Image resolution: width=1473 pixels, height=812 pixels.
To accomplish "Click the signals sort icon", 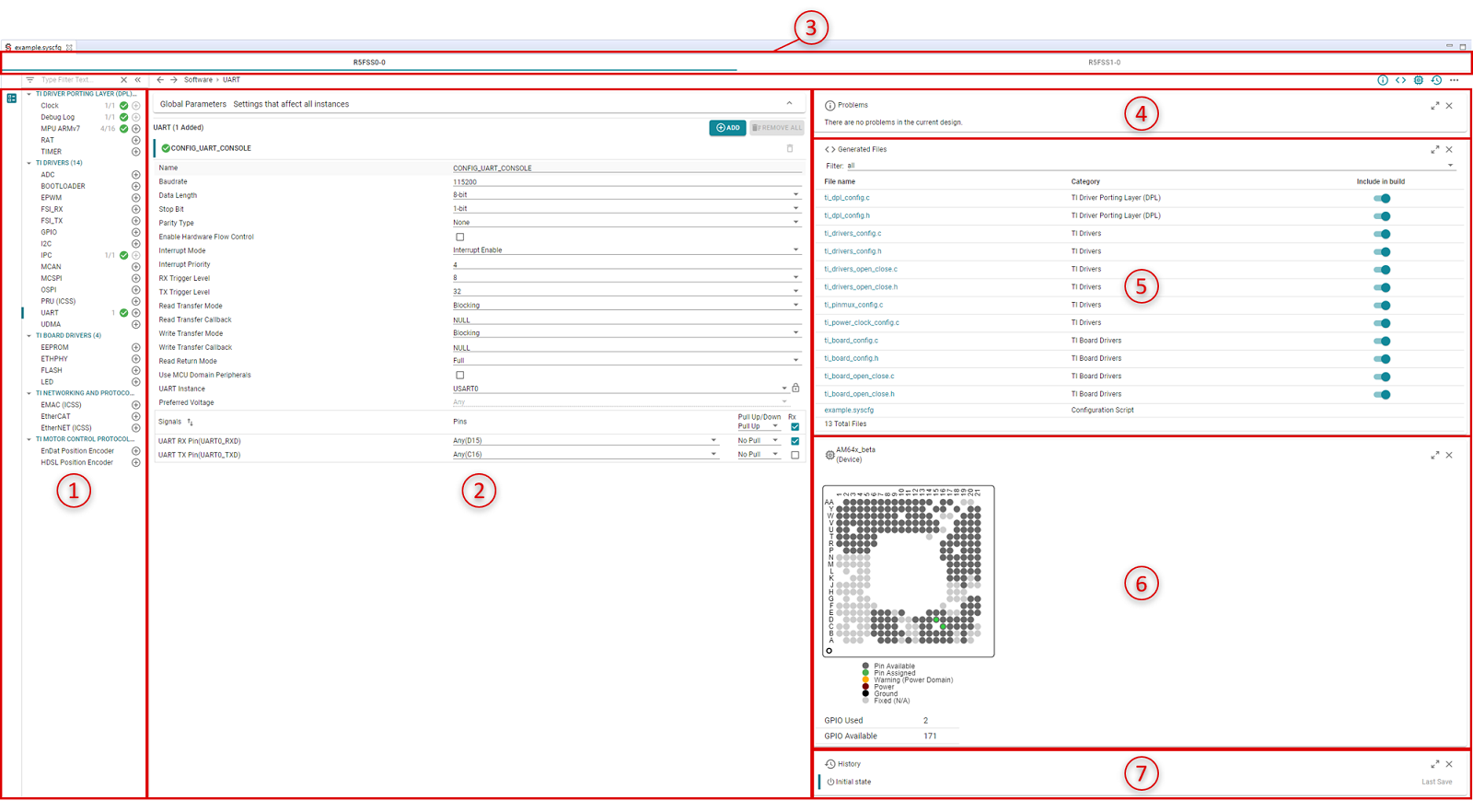I will point(191,423).
